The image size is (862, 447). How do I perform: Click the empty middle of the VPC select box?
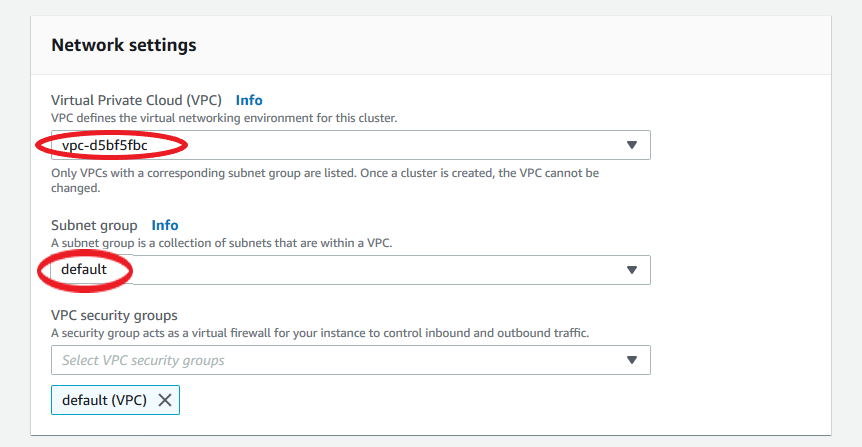pos(400,145)
